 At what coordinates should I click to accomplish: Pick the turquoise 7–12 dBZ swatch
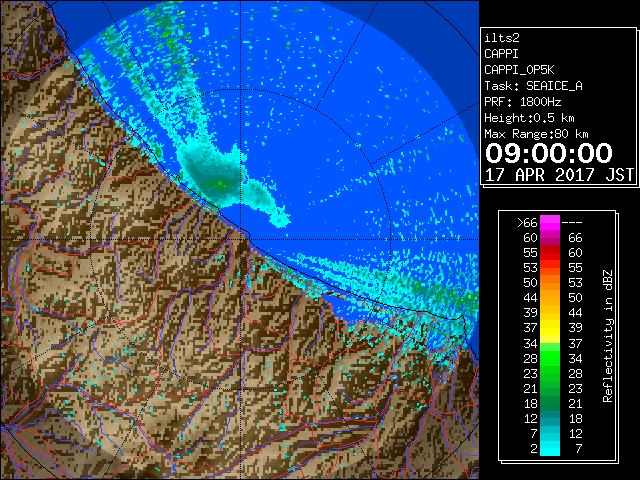550,433
